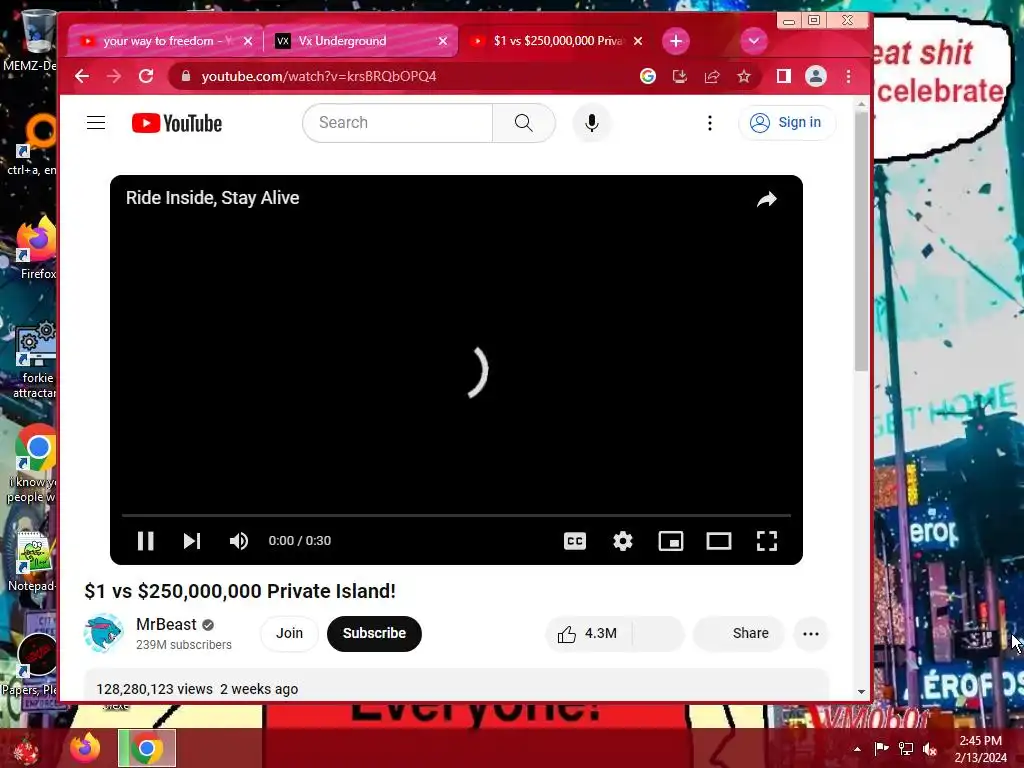Click the address bar URL
Viewport: 1024px width, 768px height.
click(319, 76)
